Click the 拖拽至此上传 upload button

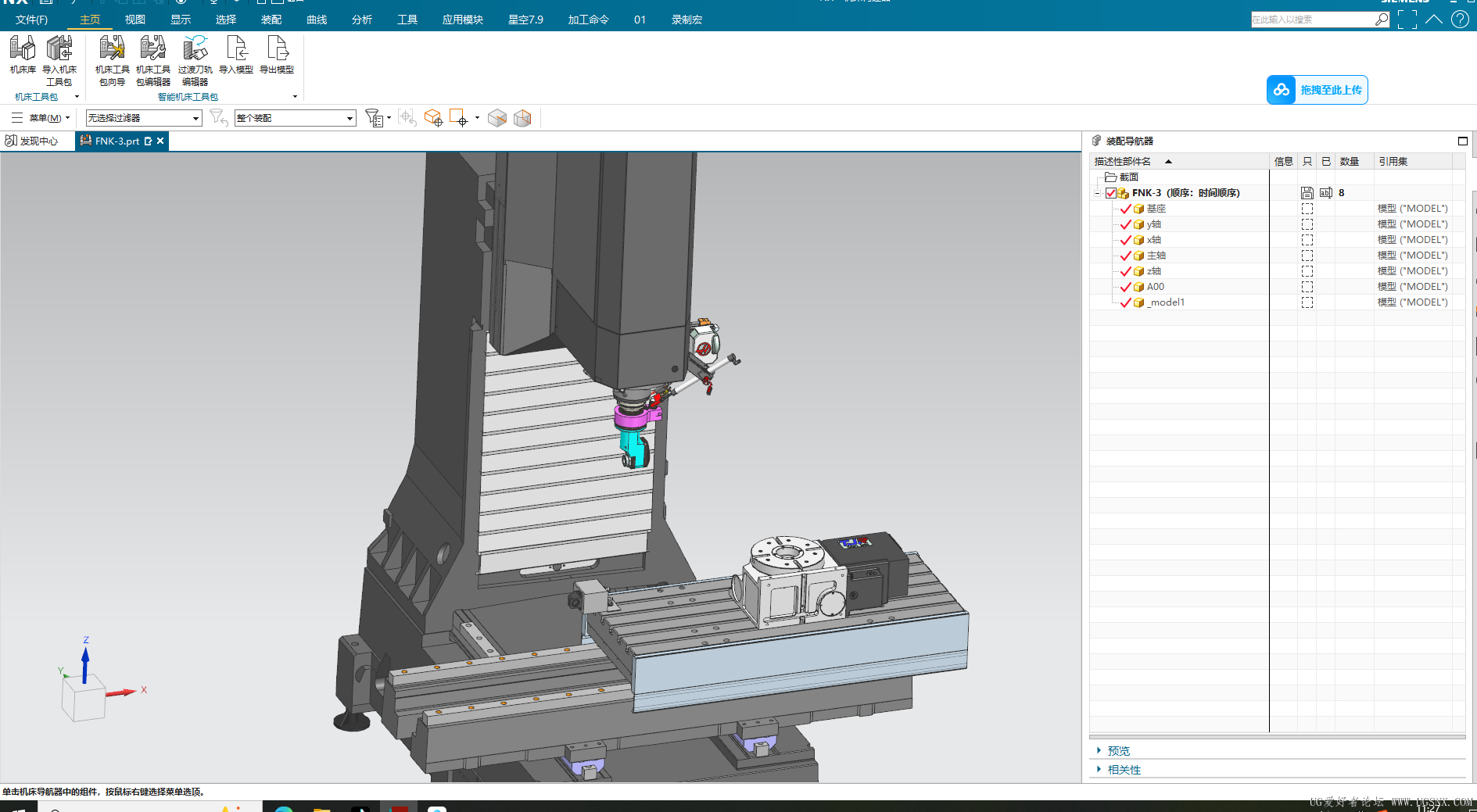1317,90
